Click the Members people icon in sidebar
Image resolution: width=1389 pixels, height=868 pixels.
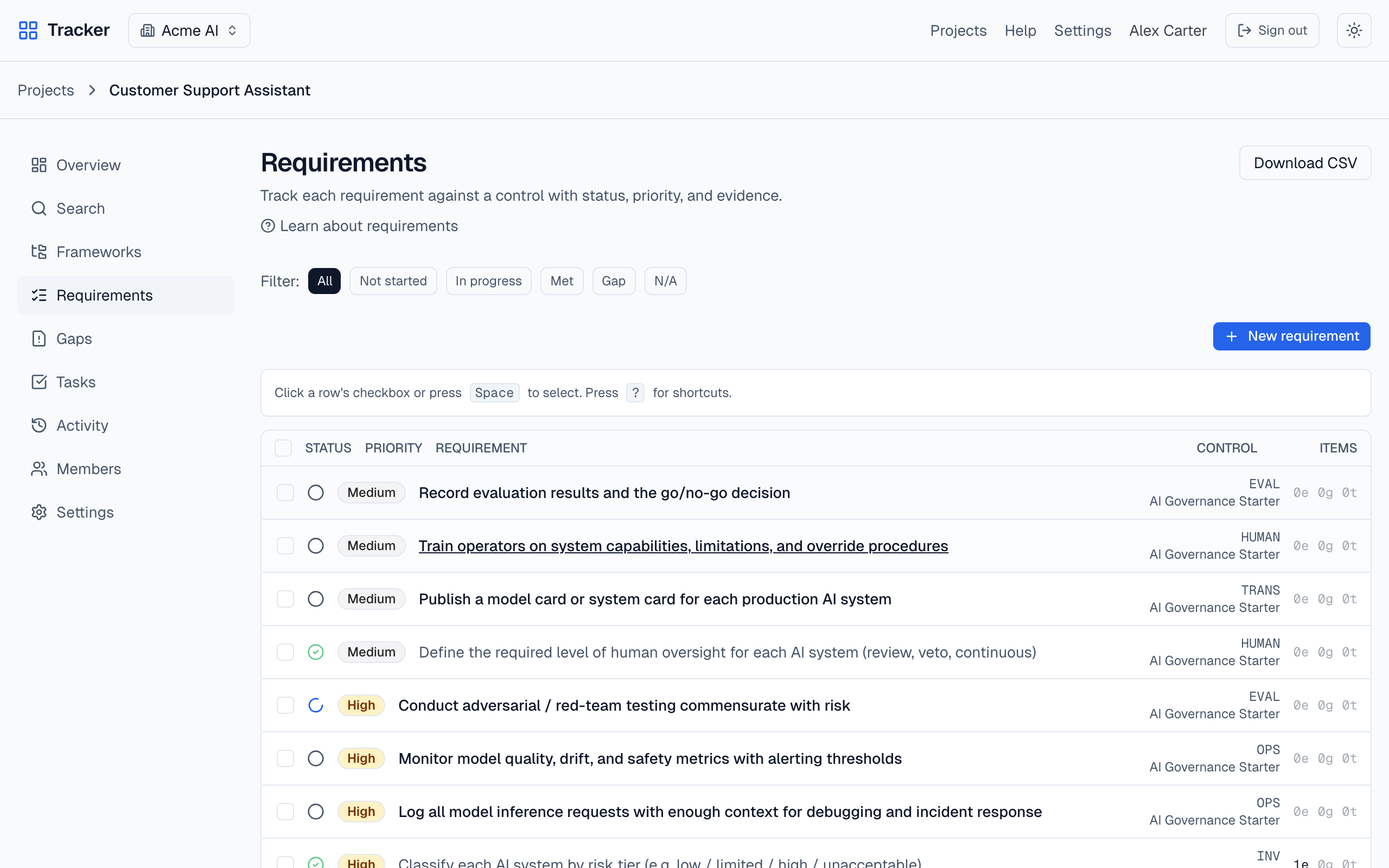point(39,469)
